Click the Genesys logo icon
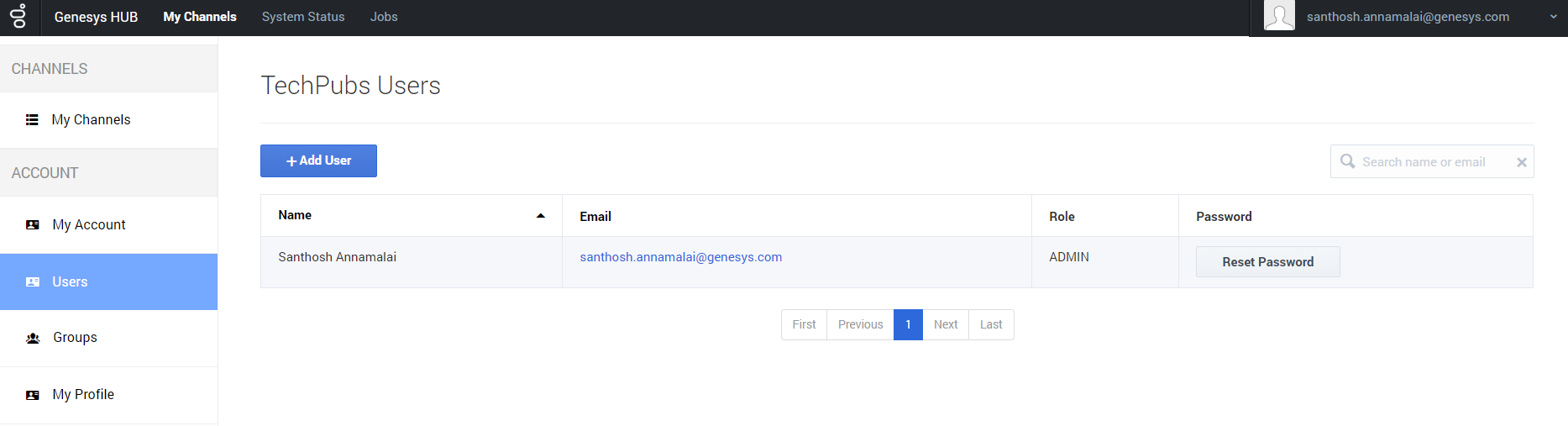1568x426 pixels. click(18, 16)
